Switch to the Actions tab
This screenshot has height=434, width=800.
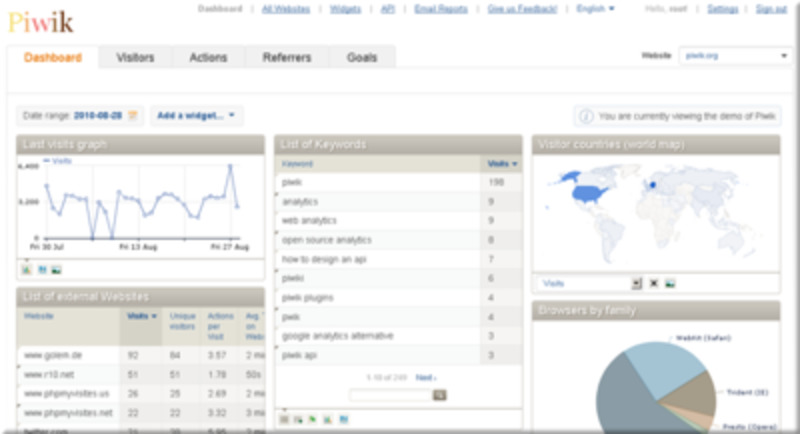click(208, 57)
